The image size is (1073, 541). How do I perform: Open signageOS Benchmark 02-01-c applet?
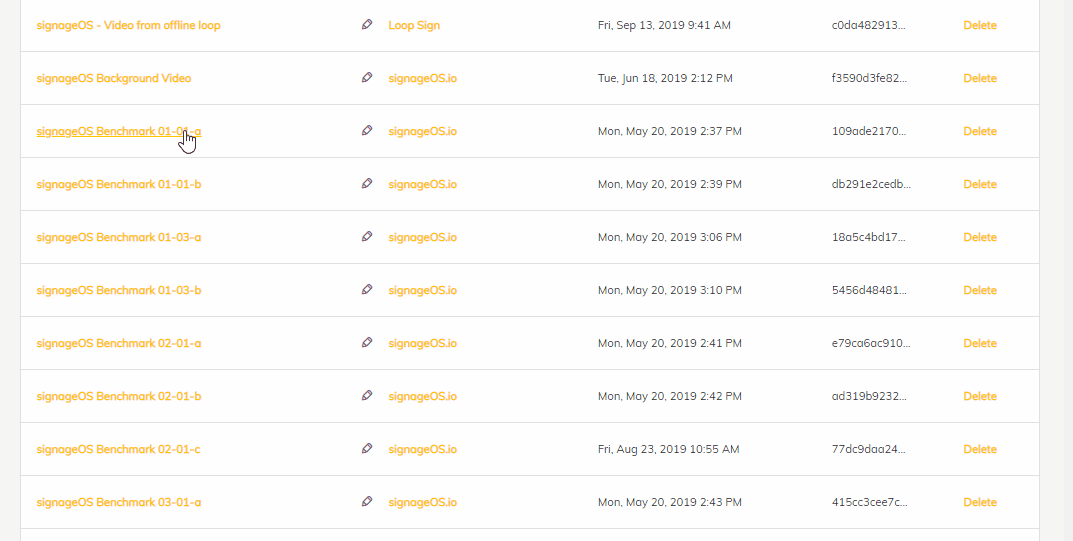coord(118,449)
